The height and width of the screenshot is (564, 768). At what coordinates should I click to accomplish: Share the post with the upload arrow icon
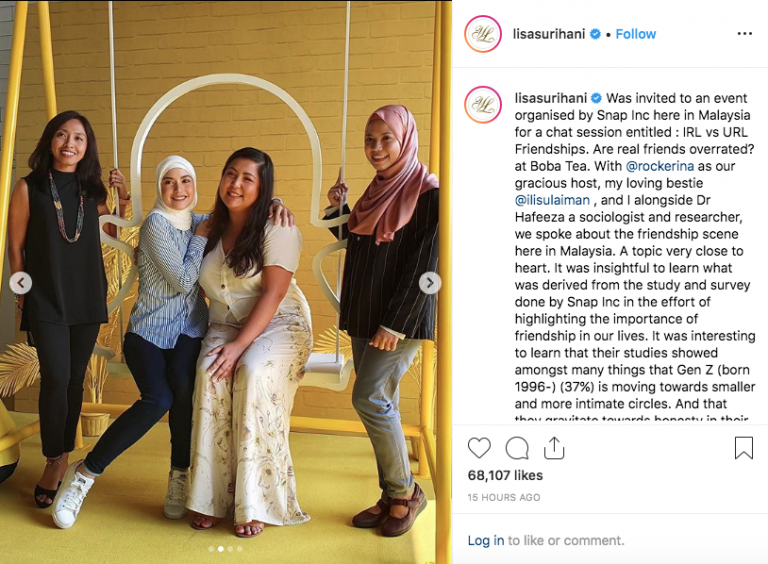point(554,448)
